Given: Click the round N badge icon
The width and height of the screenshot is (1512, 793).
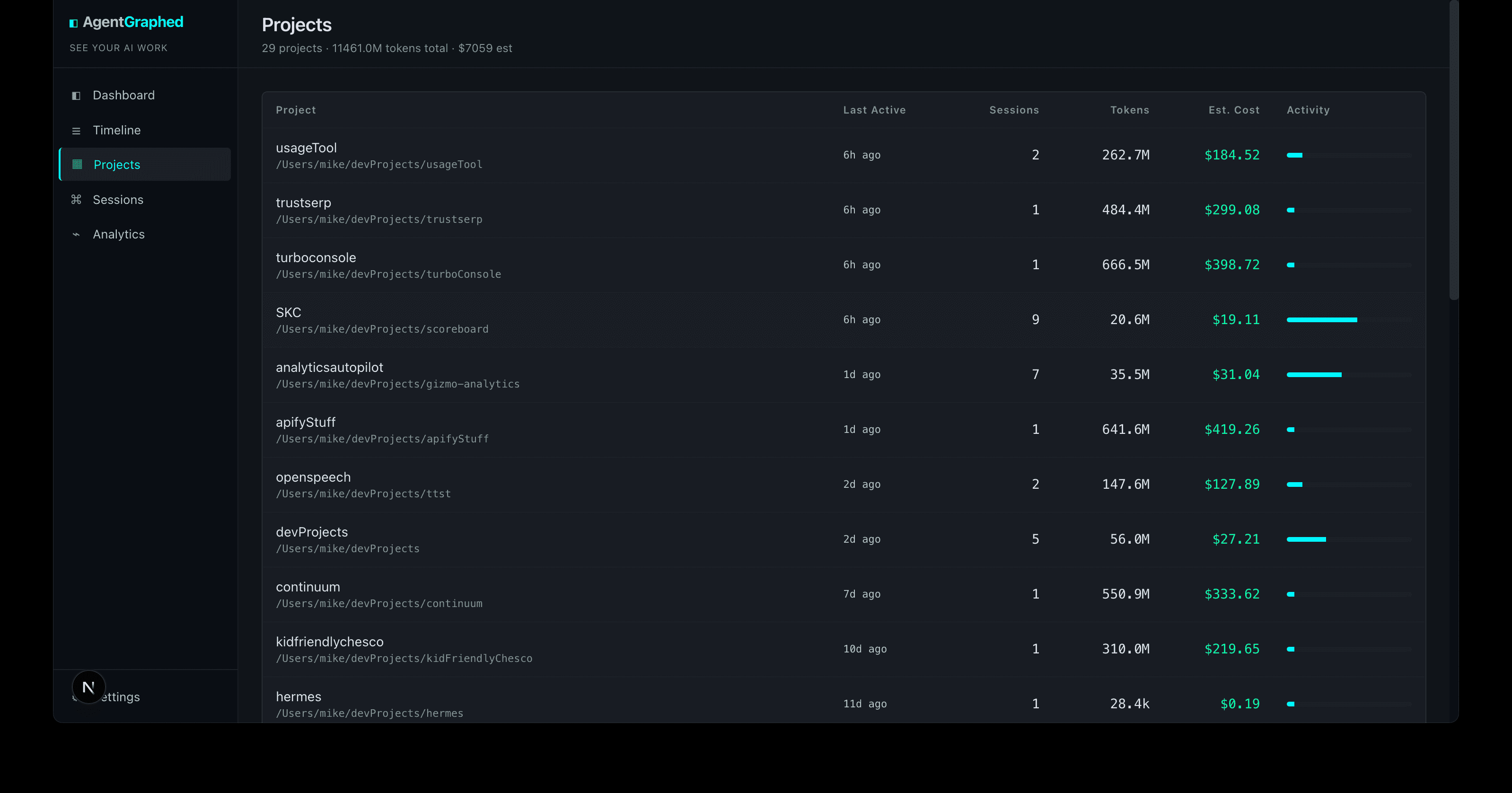Looking at the screenshot, I should point(88,687).
